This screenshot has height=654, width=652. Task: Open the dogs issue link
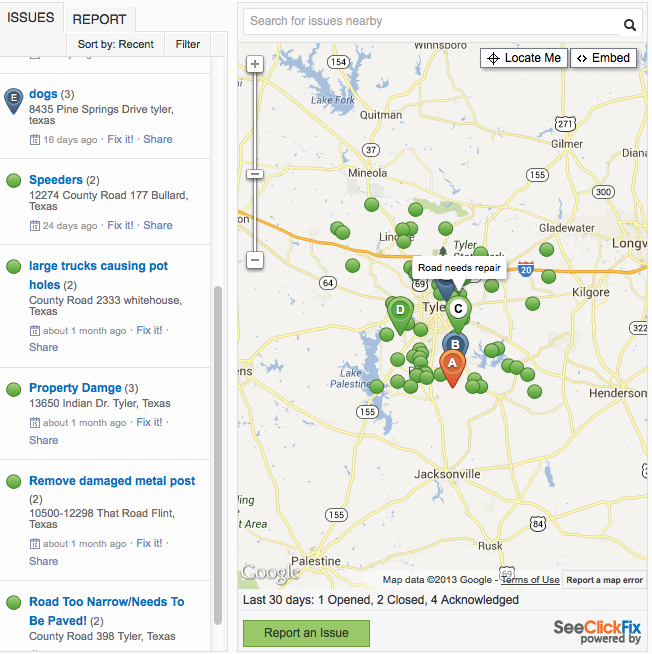(x=43, y=94)
